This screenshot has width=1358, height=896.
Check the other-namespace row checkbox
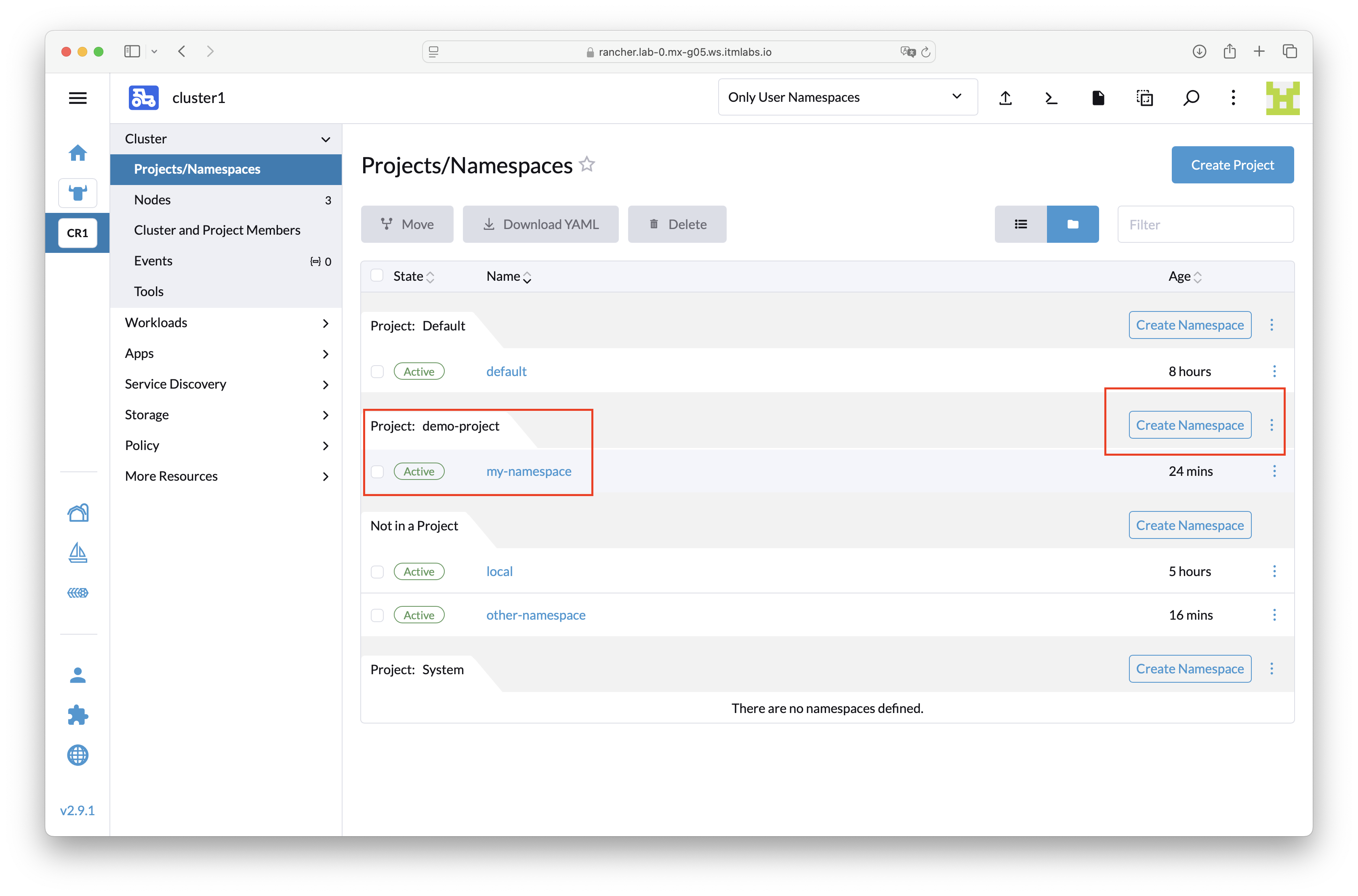click(x=377, y=615)
